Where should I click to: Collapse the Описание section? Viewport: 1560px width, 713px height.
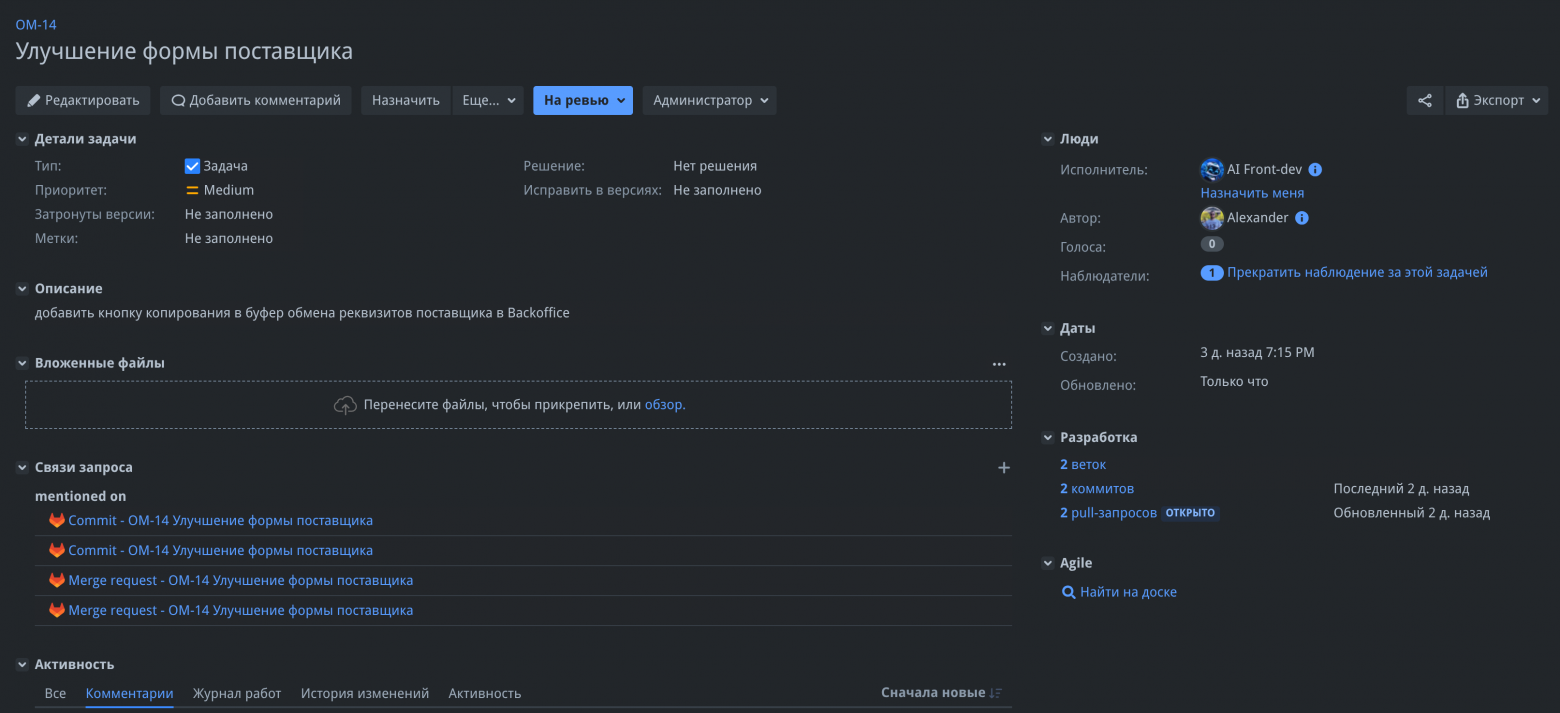click(23, 289)
